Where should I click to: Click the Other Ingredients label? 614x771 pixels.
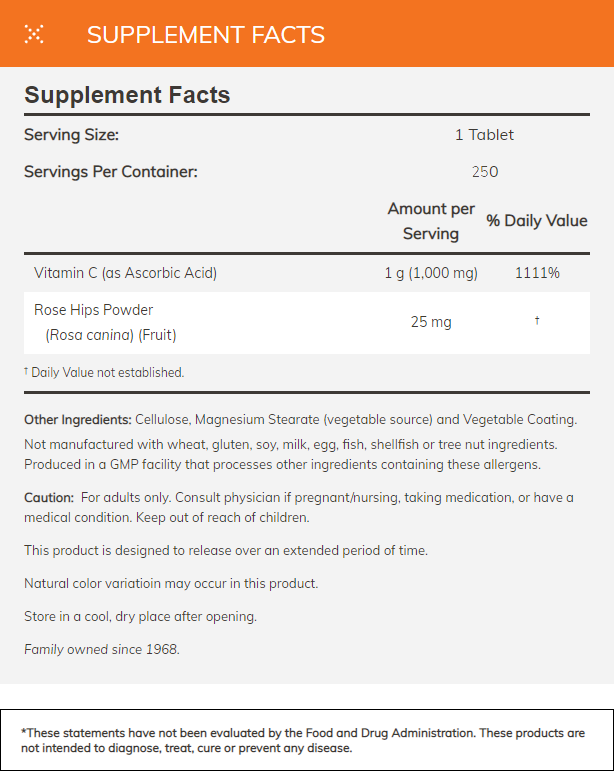pos(78,419)
